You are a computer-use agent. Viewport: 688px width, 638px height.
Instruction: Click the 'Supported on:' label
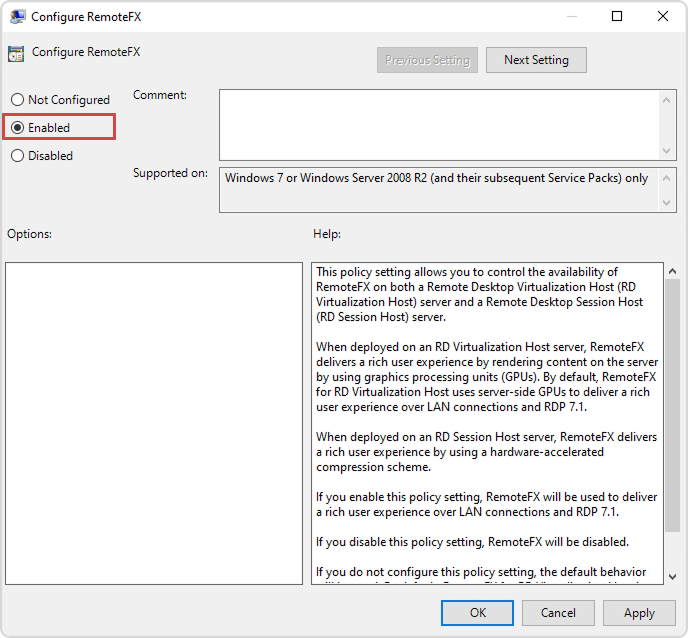(x=170, y=173)
